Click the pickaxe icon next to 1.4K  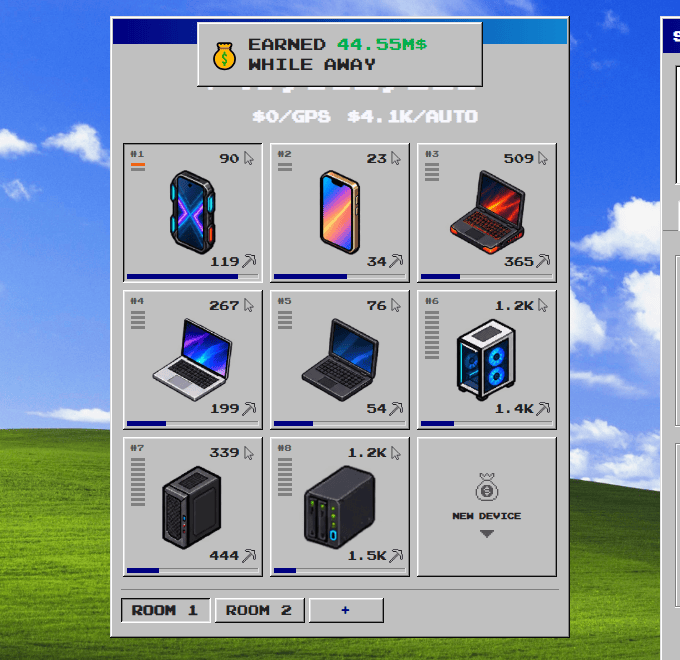pos(543,408)
